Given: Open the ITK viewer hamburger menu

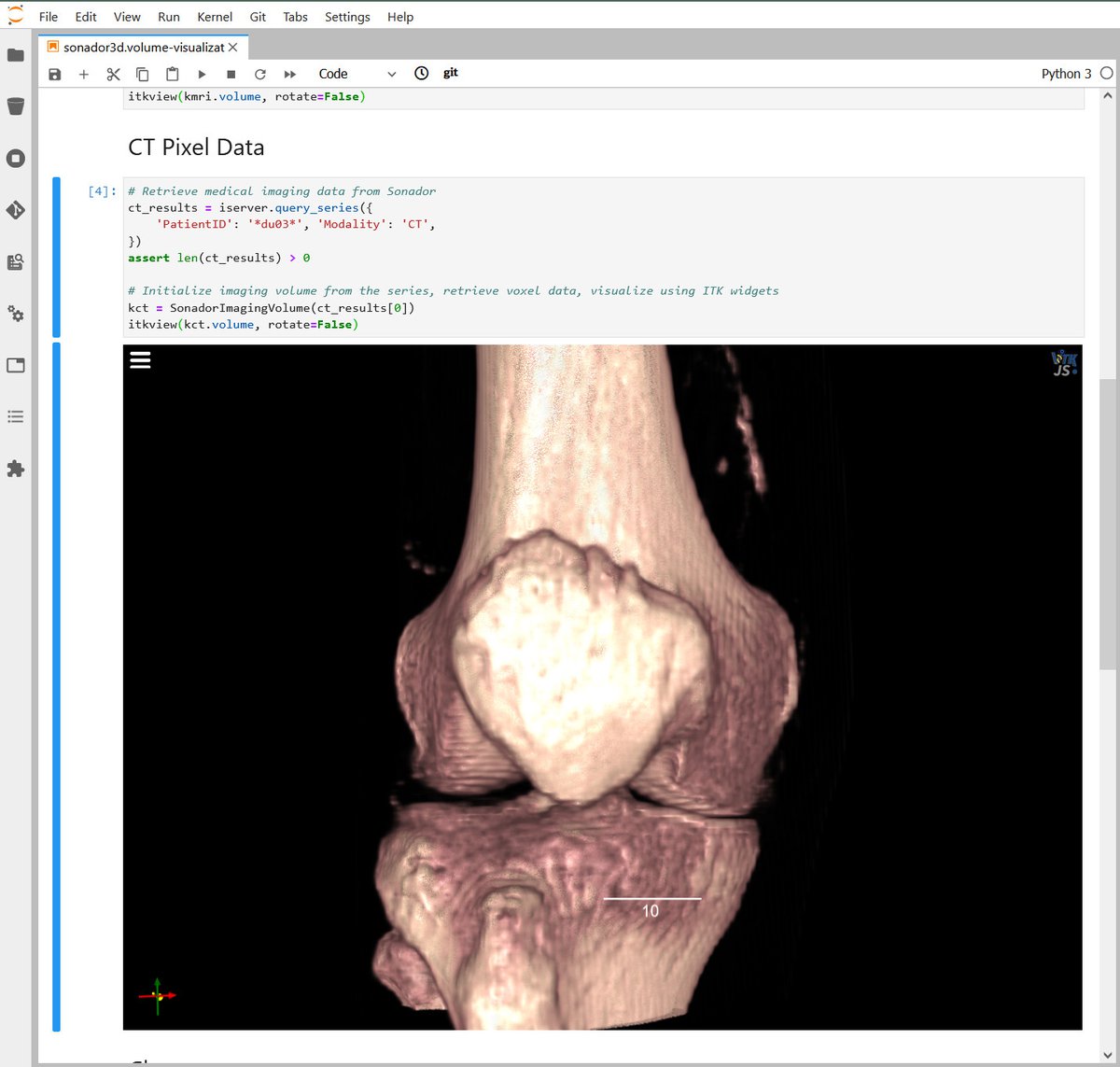Looking at the screenshot, I should pyautogui.click(x=140, y=359).
